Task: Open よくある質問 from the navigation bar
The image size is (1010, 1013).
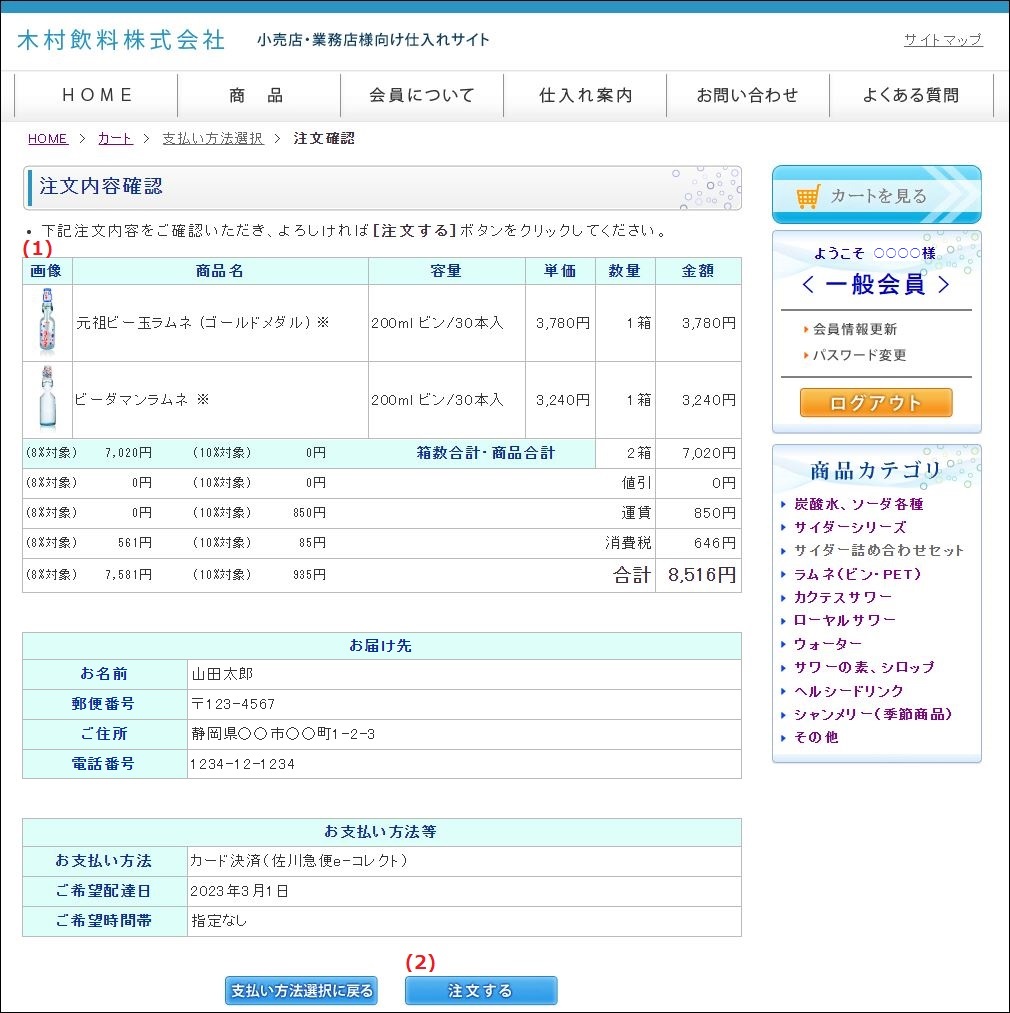Action: [x=911, y=95]
